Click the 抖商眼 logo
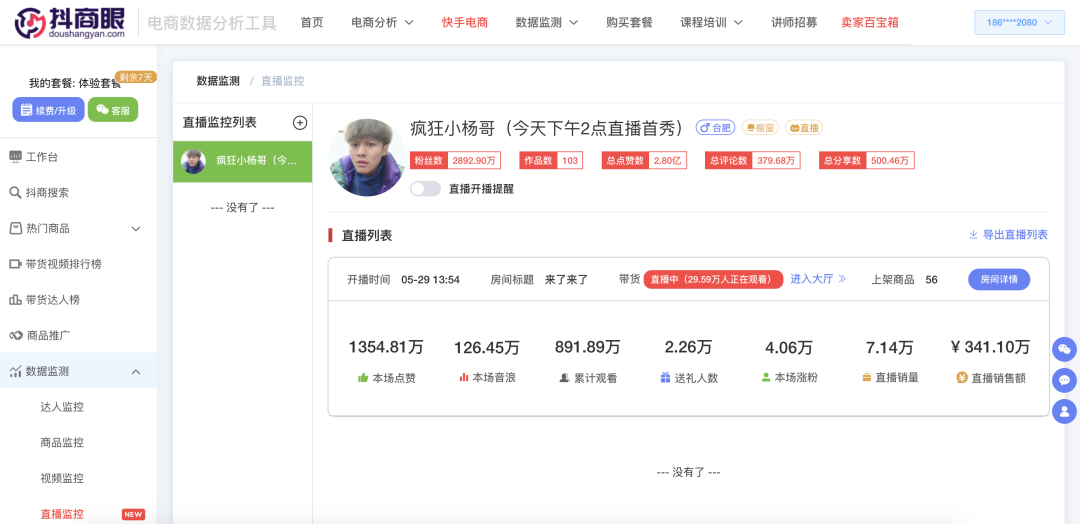Image resolution: width=1080 pixels, height=524 pixels. tap(70, 23)
